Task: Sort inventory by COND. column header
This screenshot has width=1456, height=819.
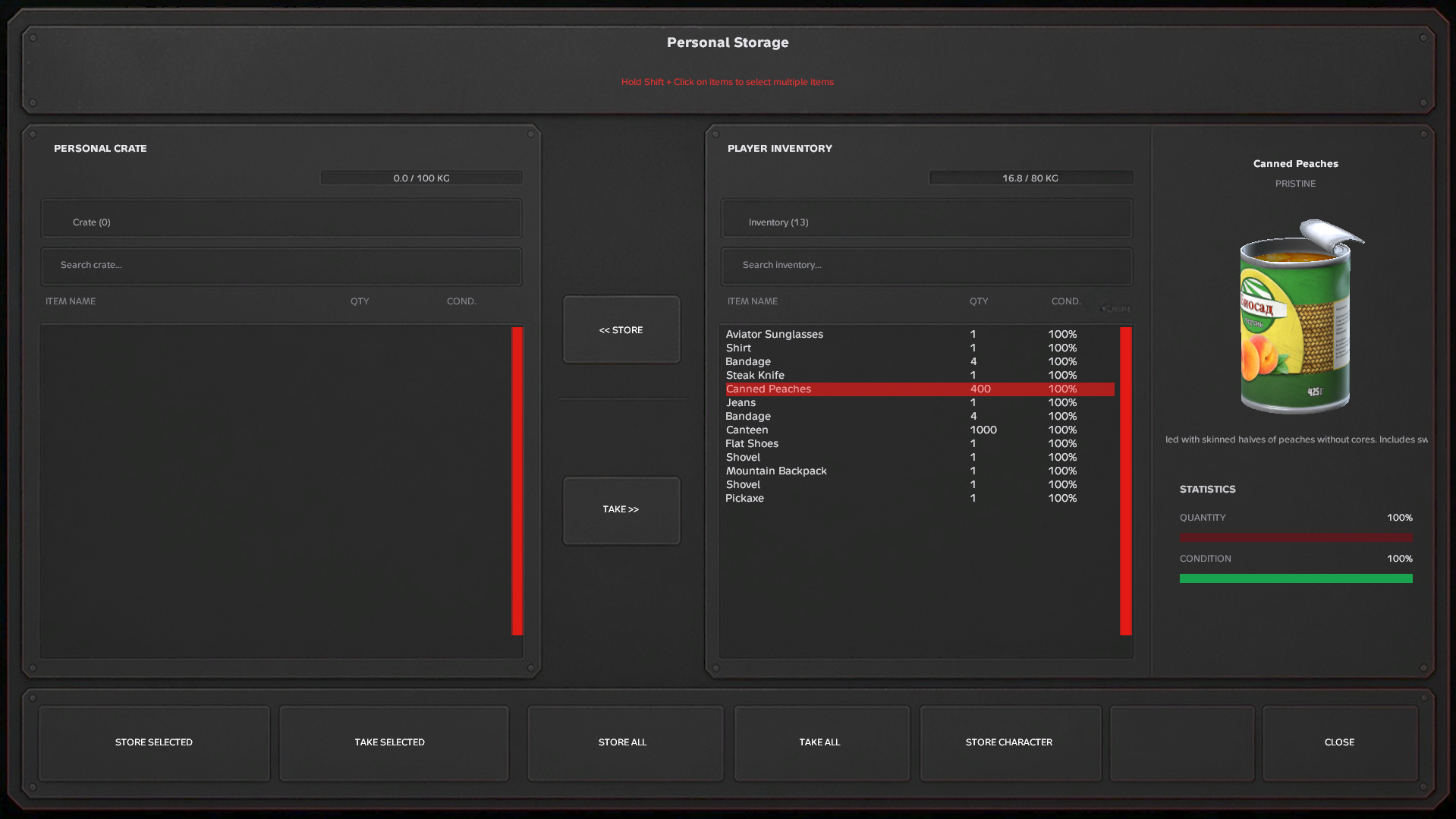Action: tap(1066, 301)
